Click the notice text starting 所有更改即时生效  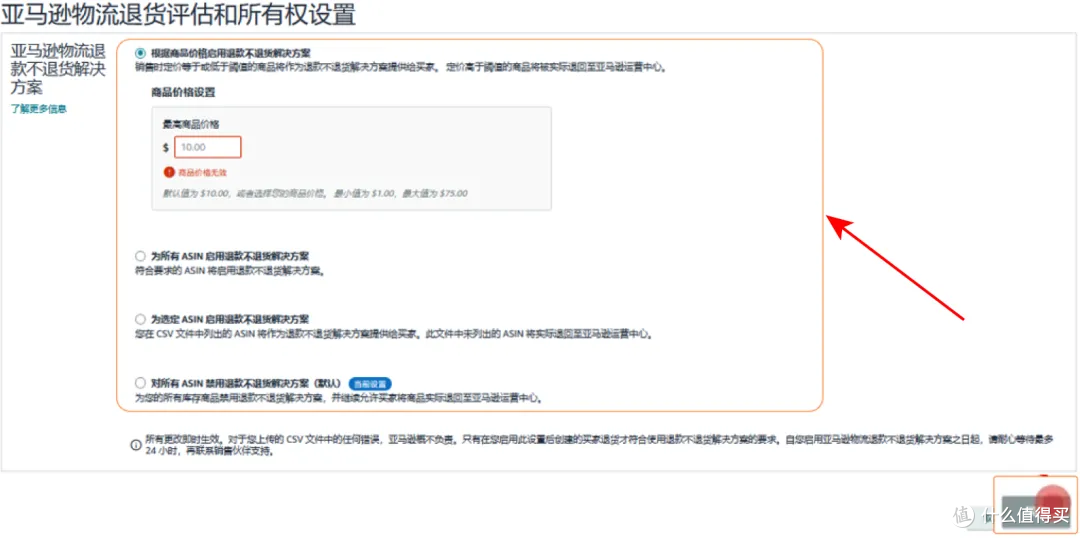coord(599,445)
